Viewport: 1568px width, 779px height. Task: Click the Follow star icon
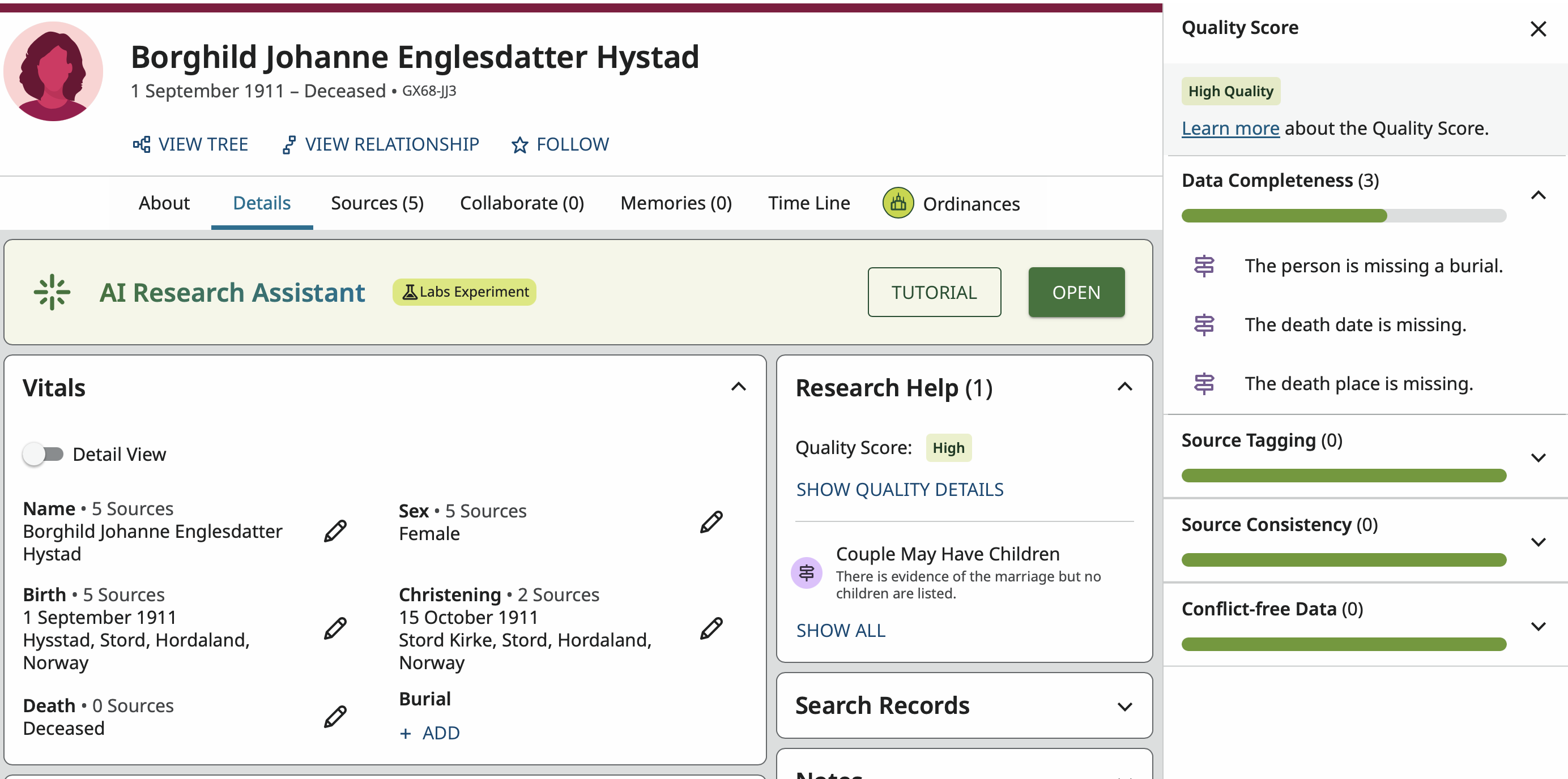point(519,145)
